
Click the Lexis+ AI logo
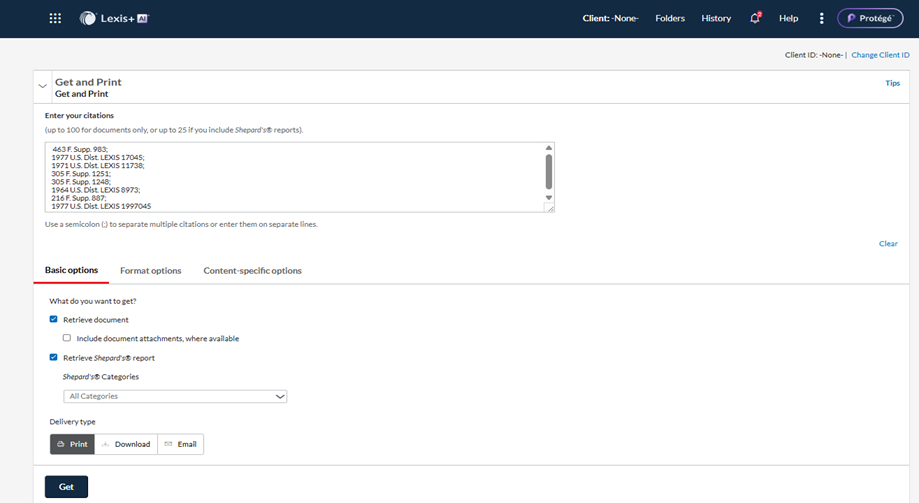coord(100,18)
